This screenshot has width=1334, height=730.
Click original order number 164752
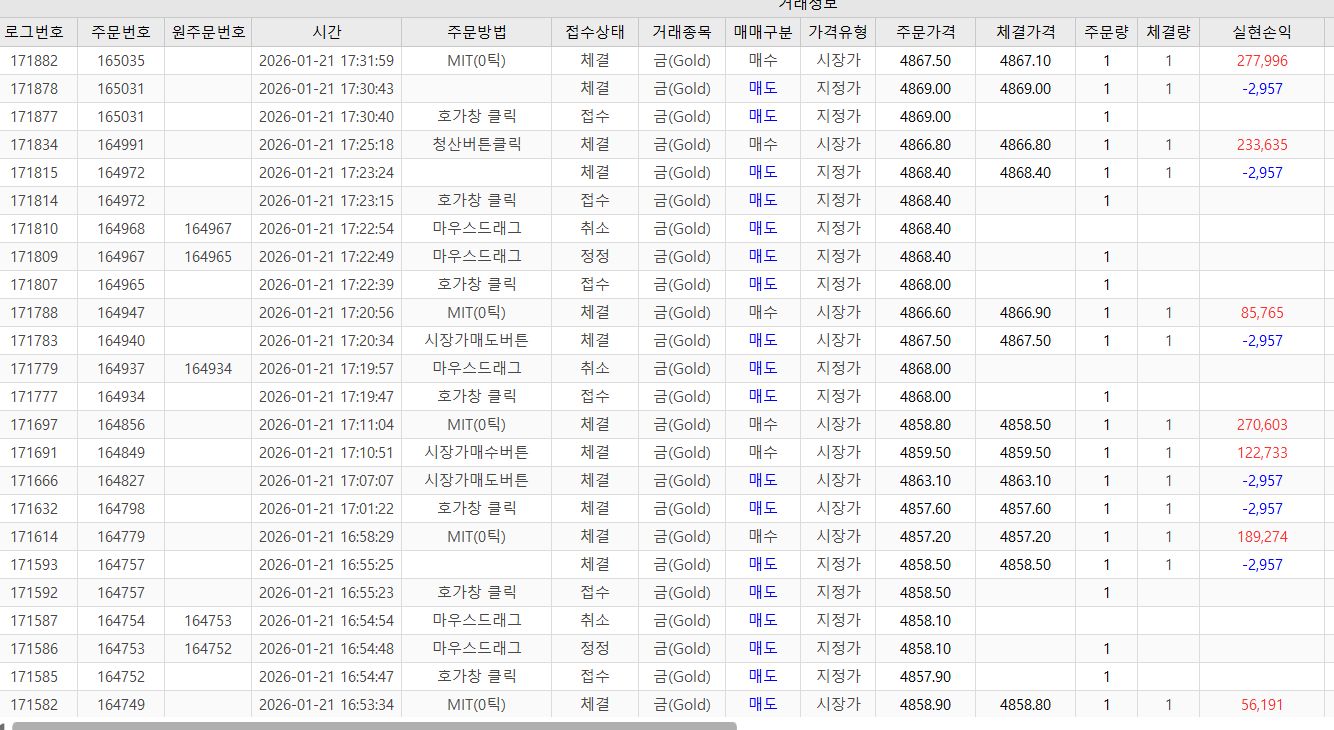point(208,649)
